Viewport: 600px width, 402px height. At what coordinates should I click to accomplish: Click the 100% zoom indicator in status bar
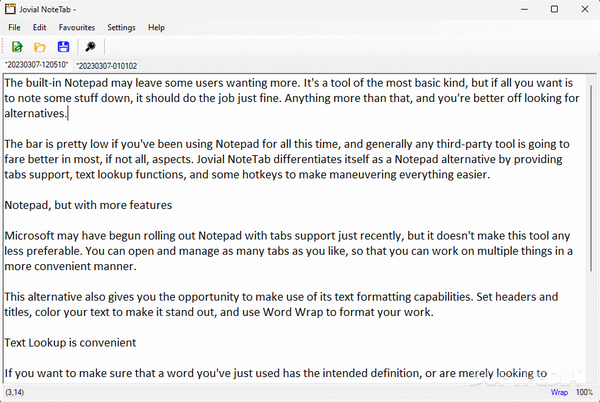pyautogui.click(x=584, y=392)
